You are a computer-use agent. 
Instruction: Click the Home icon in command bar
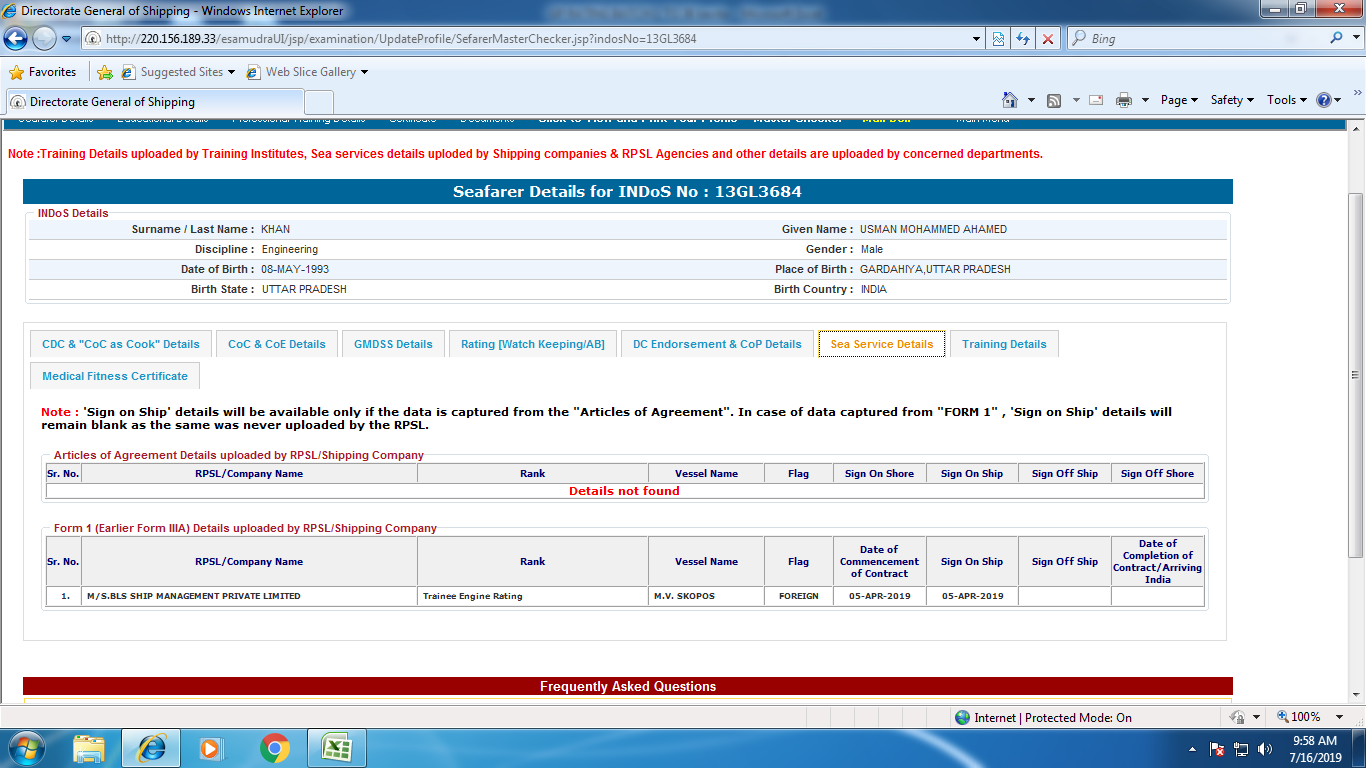click(1010, 100)
